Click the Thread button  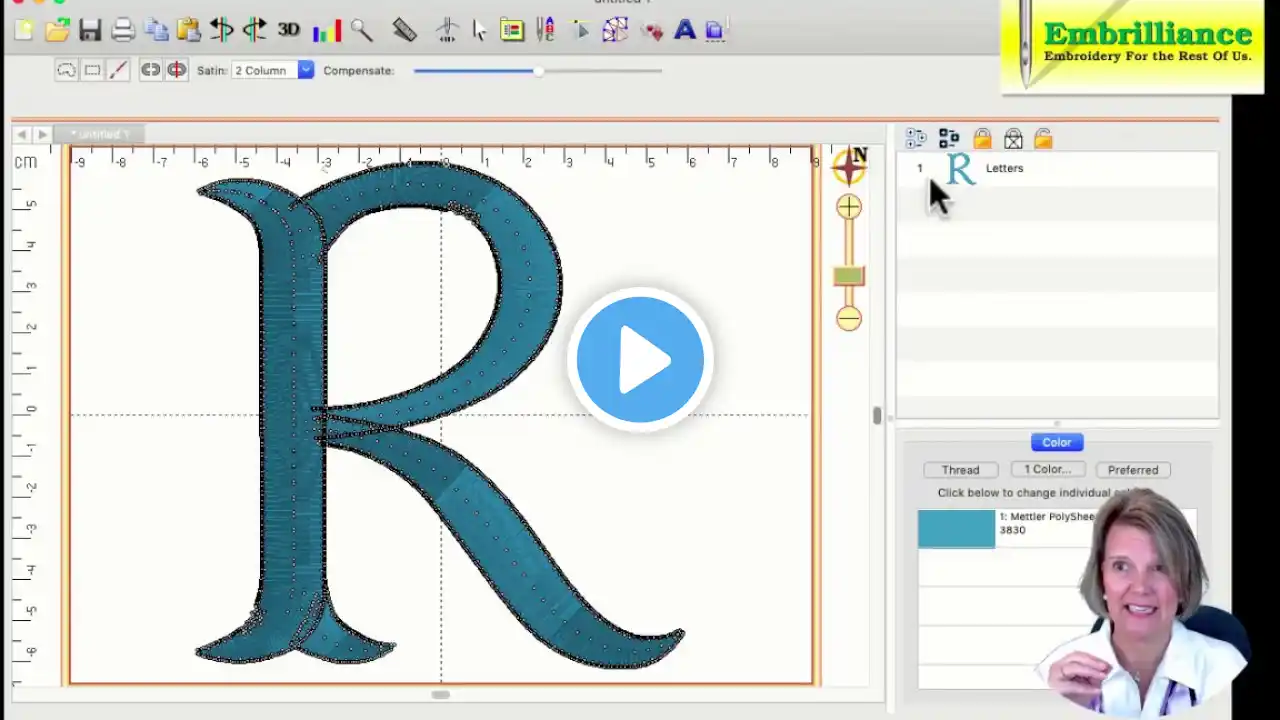point(960,470)
